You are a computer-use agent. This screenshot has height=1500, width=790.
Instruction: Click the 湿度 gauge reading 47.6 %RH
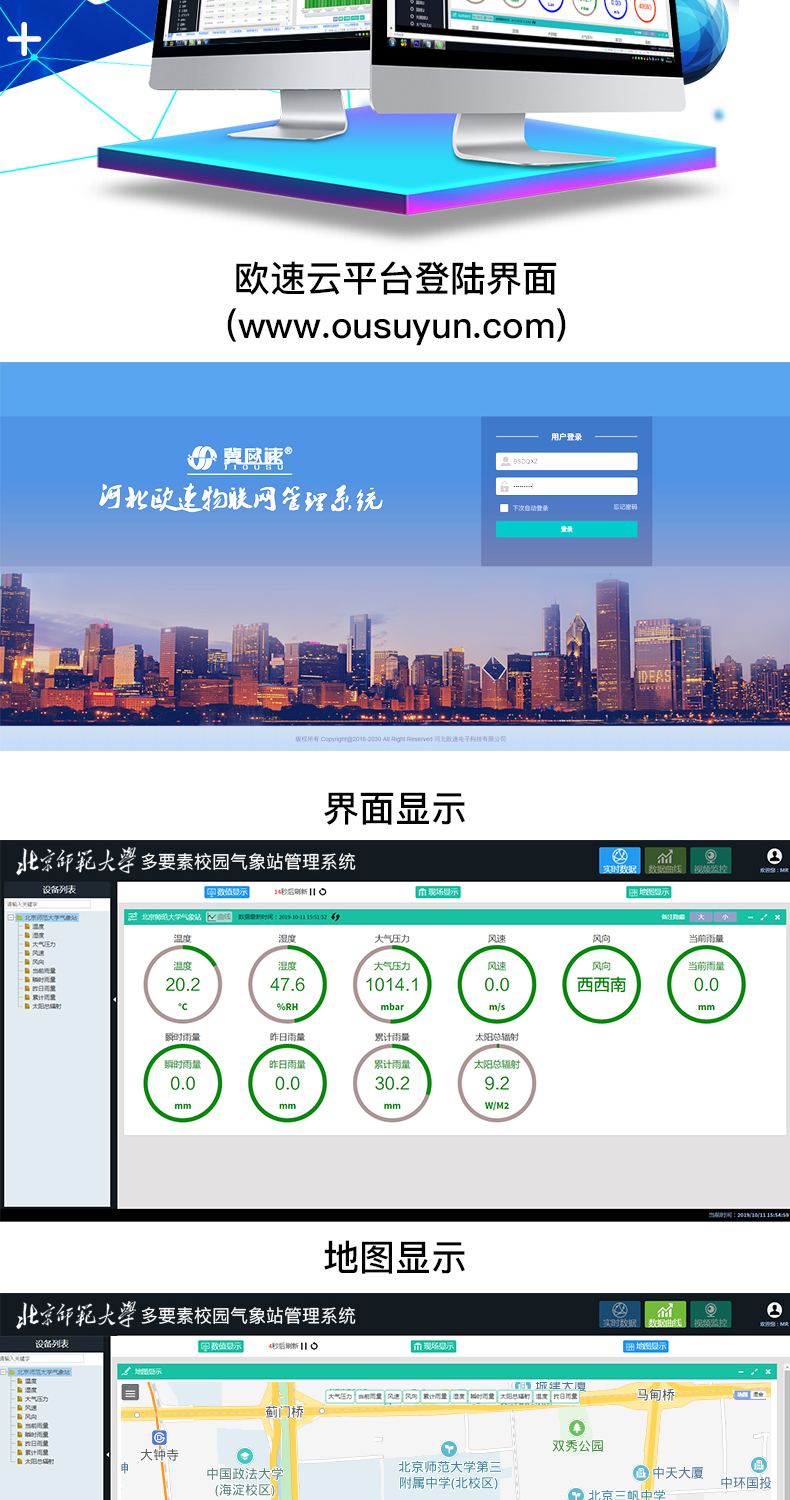(x=287, y=985)
